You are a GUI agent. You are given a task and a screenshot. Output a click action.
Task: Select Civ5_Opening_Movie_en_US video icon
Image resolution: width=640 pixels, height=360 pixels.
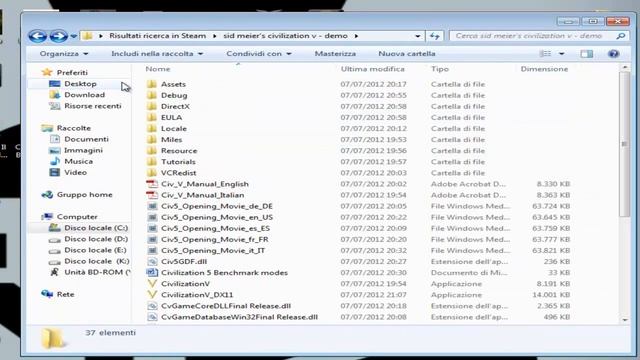coord(152,217)
